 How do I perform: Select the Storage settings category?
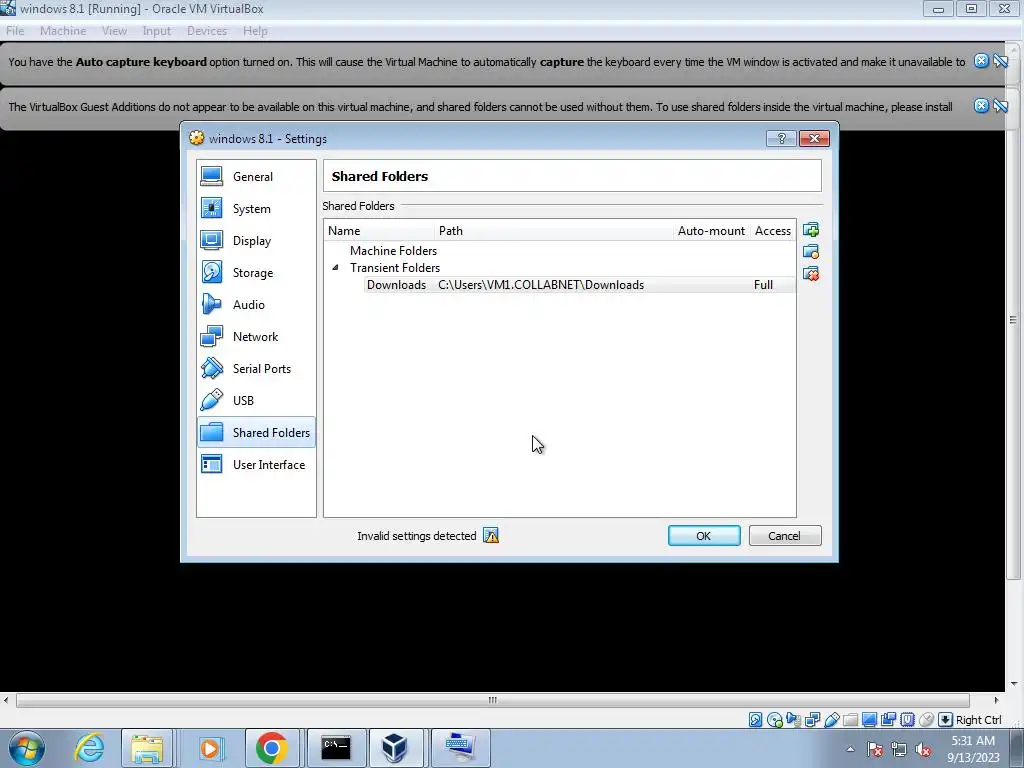pyautogui.click(x=256, y=273)
